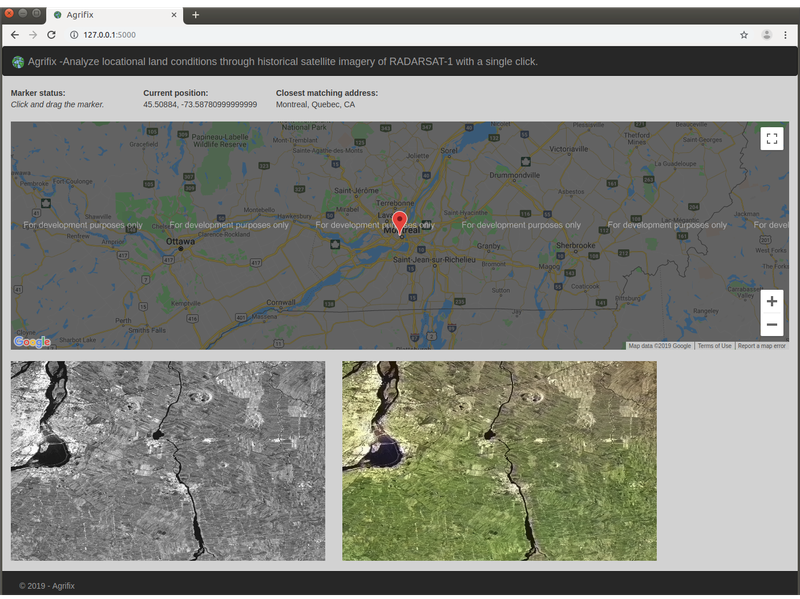This screenshot has width=800, height=599.
Task: Bookmark this page with the star icon
Action: pos(744,34)
